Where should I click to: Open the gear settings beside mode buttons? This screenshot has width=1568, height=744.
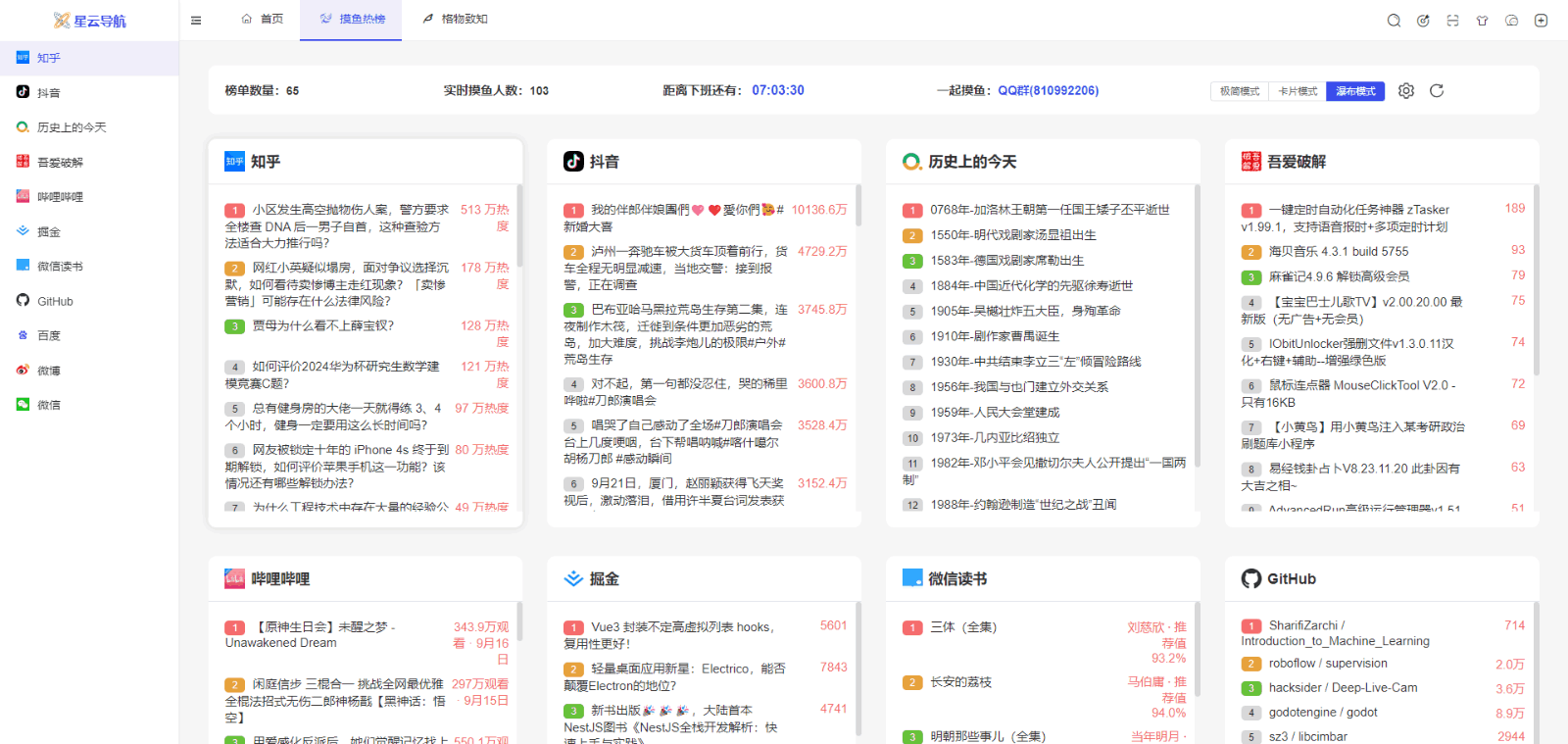1406,90
